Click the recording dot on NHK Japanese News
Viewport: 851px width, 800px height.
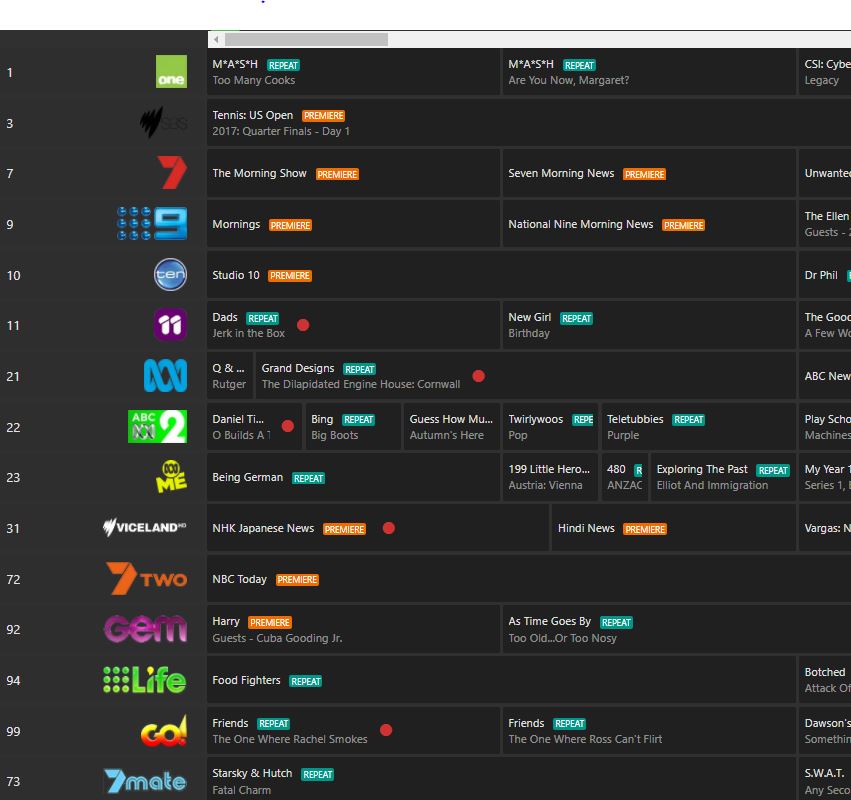tap(389, 528)
